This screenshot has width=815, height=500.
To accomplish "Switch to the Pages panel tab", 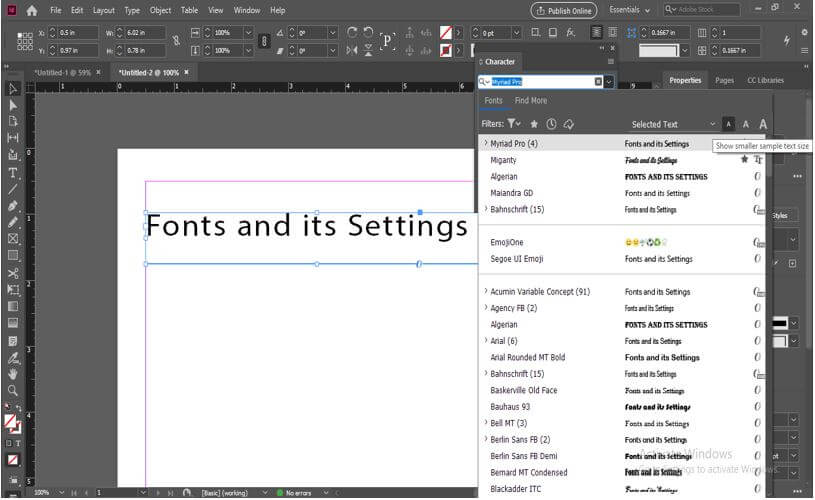I will (x=724, y=80).
